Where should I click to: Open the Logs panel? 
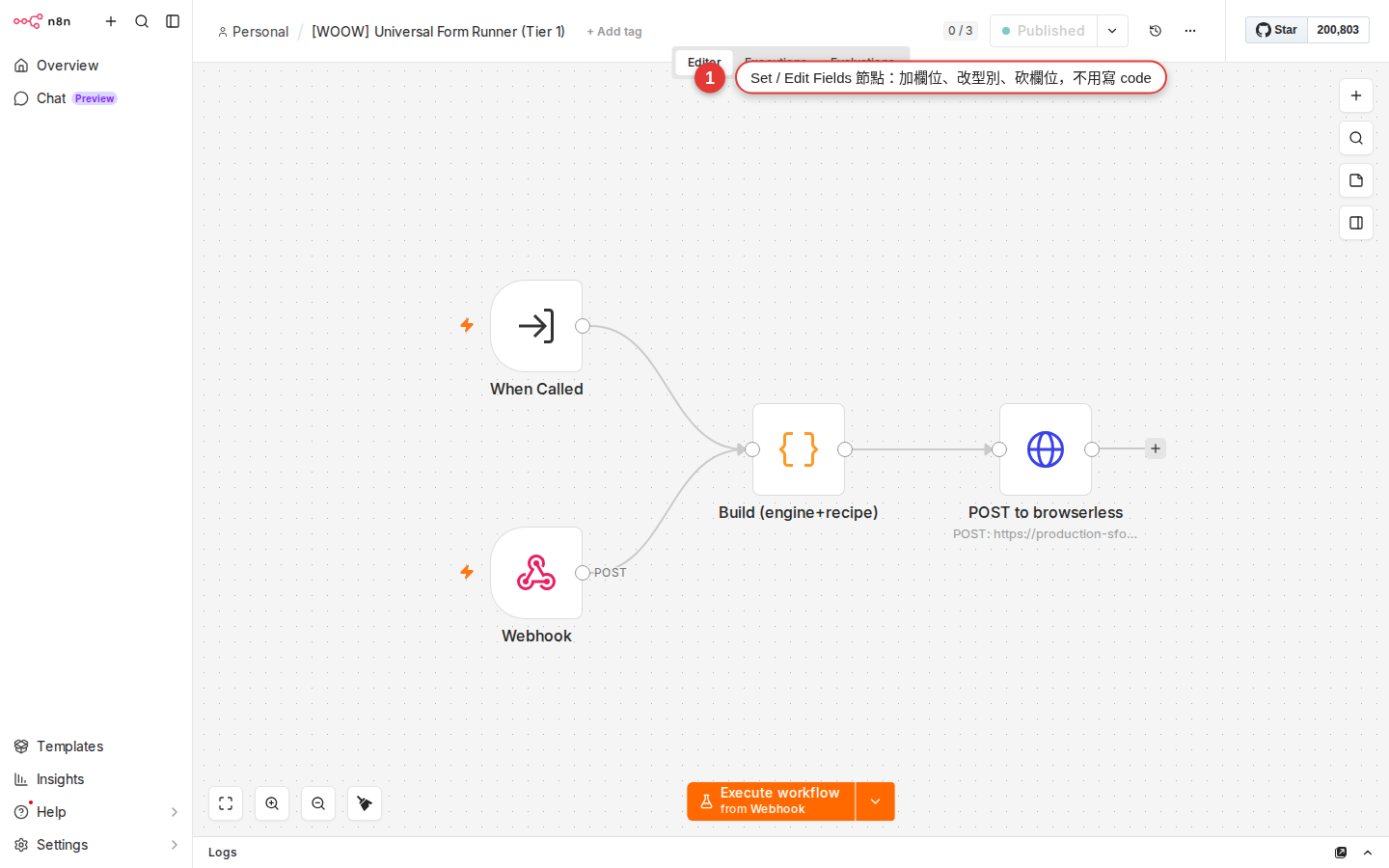pyautogui.click(x=223, y=853)
